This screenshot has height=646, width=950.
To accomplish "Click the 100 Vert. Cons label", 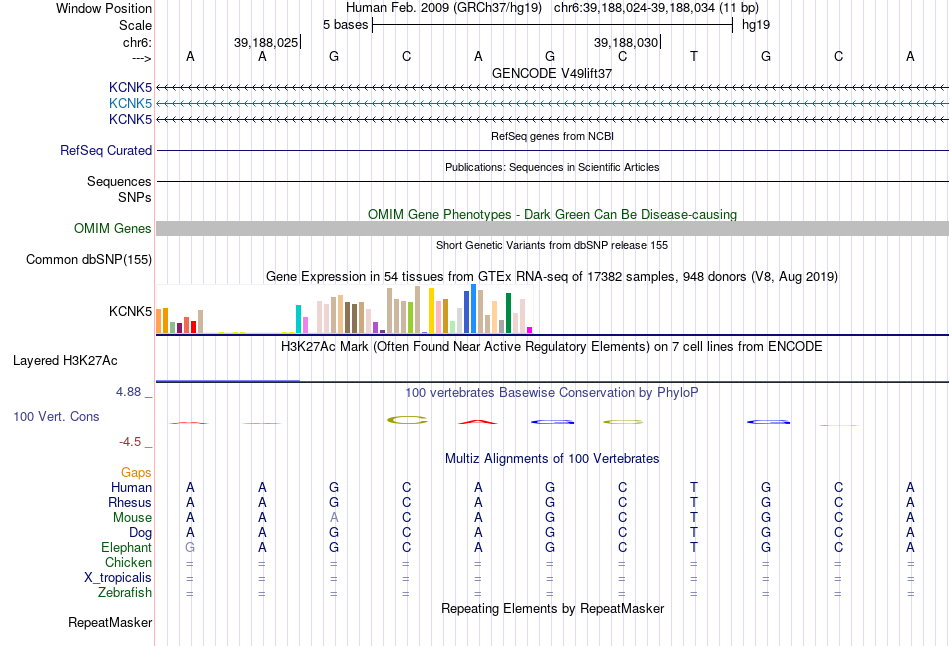I will [56, 416].
